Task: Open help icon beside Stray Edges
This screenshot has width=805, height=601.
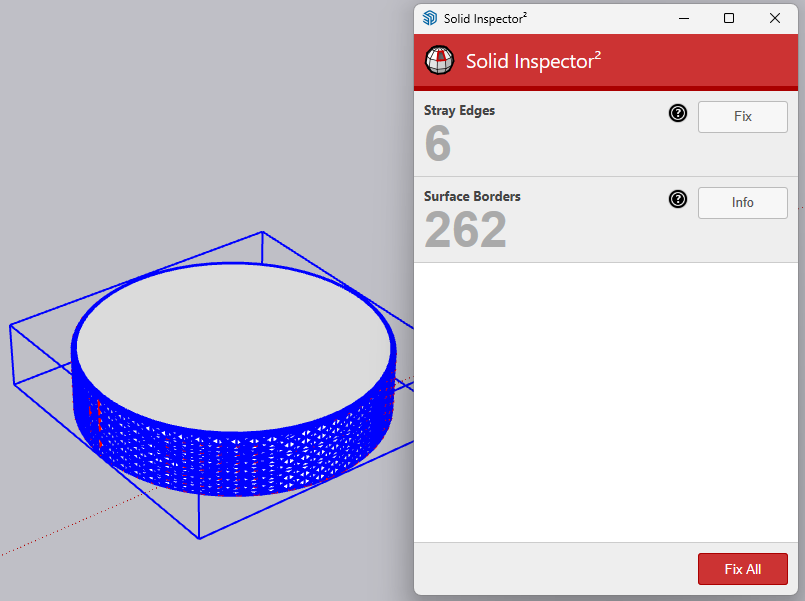Action: click(x=678, y=113)
